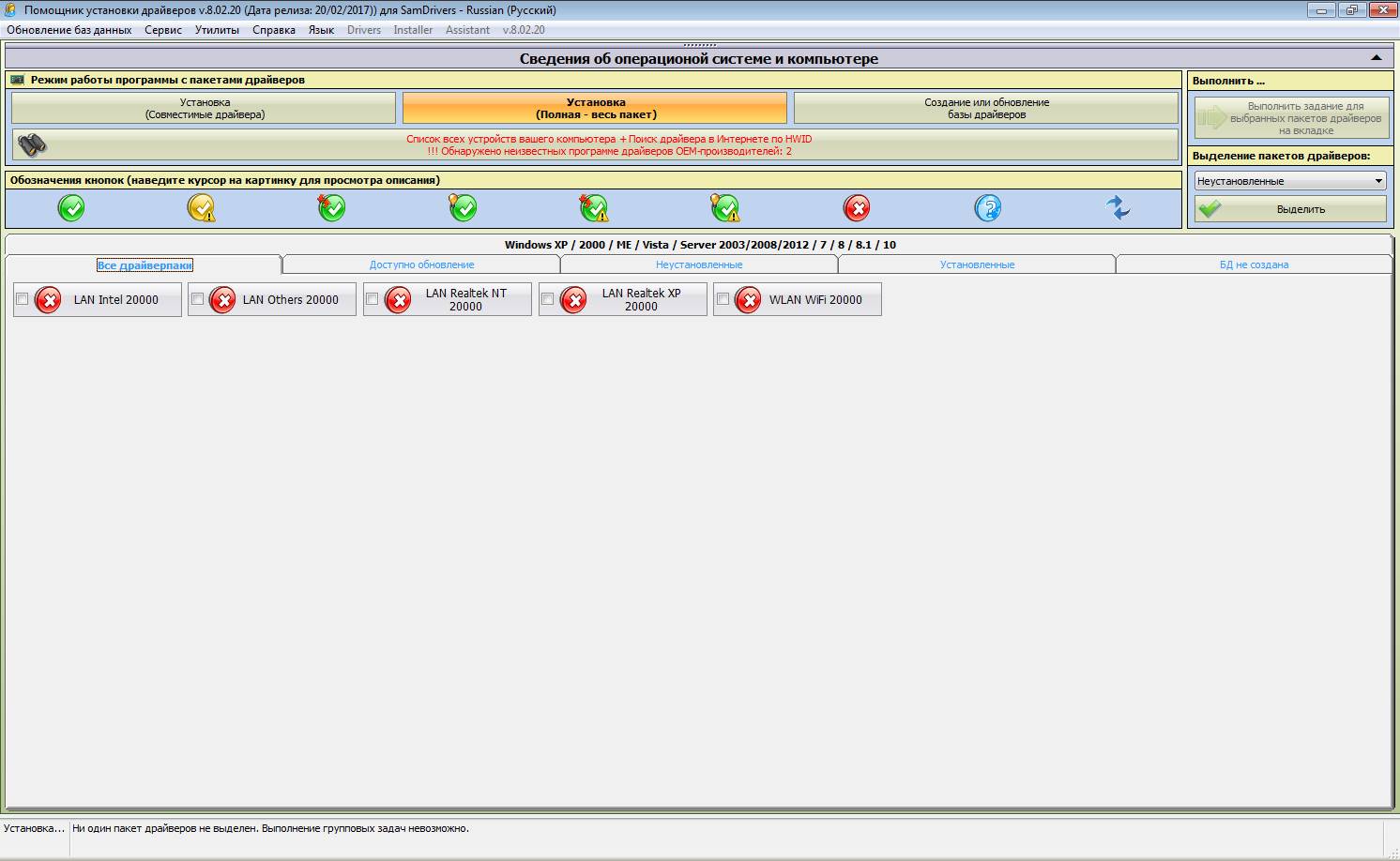
Task: Click the Установка... status bar cell
Action: coord(35,829)
